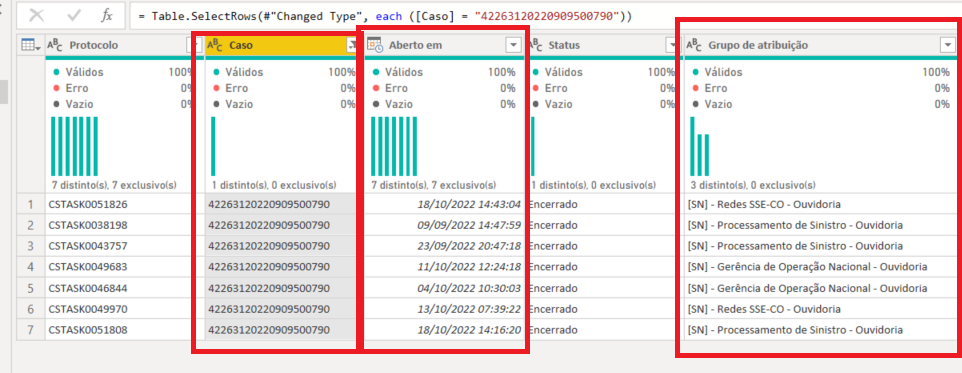Select the Caso value in row 5
Image resolution: width=962 pixels, height=373 pixels.
(x=269, y=288)
